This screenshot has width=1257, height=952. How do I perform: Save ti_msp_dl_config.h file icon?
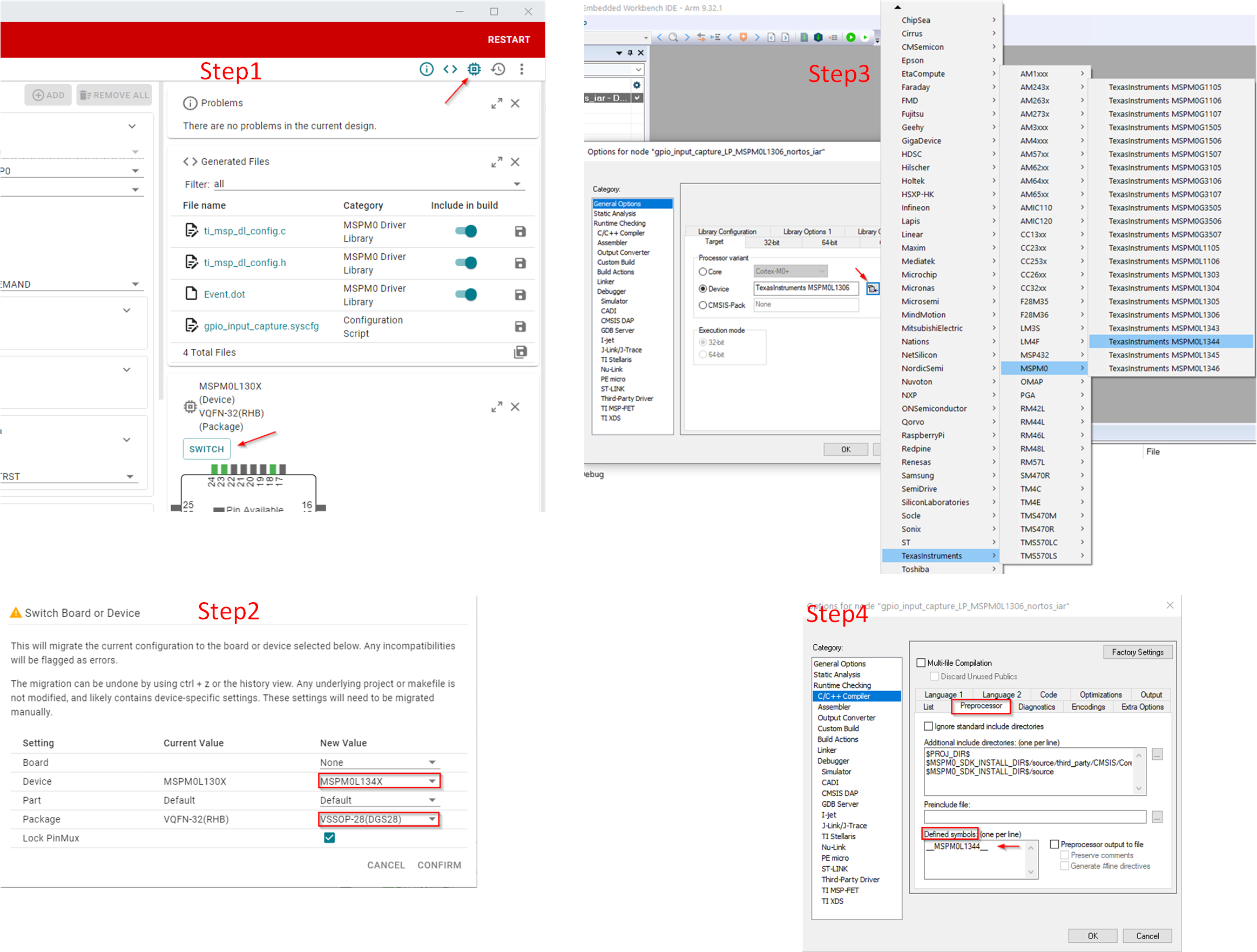coord(520,263)
